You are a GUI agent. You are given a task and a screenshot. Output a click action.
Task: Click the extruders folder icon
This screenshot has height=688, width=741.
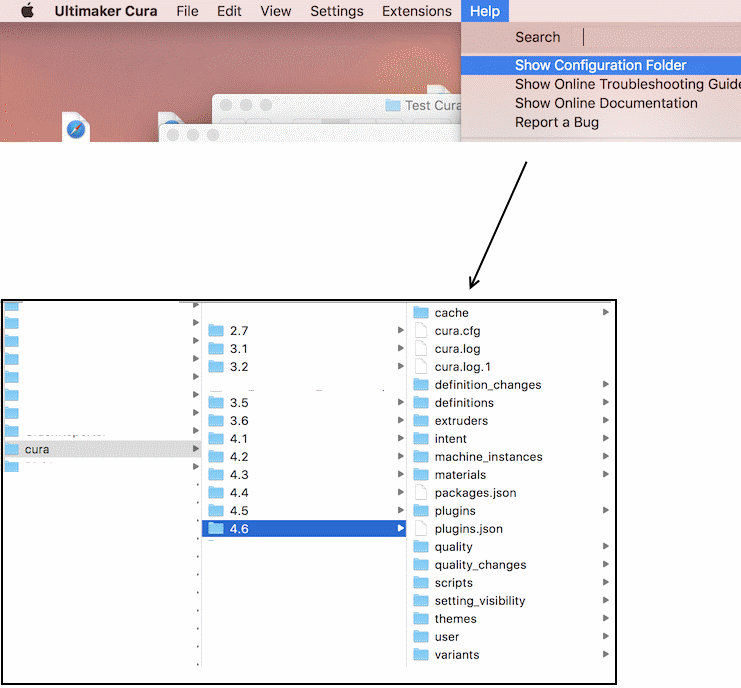(421, 420)
